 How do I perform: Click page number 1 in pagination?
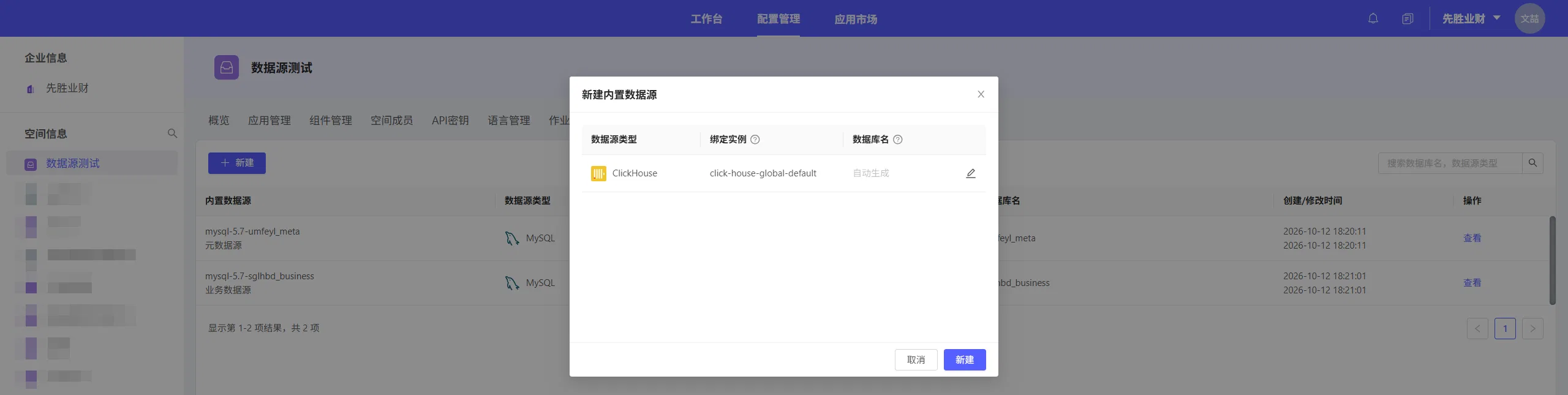(x=1505, y=328)
